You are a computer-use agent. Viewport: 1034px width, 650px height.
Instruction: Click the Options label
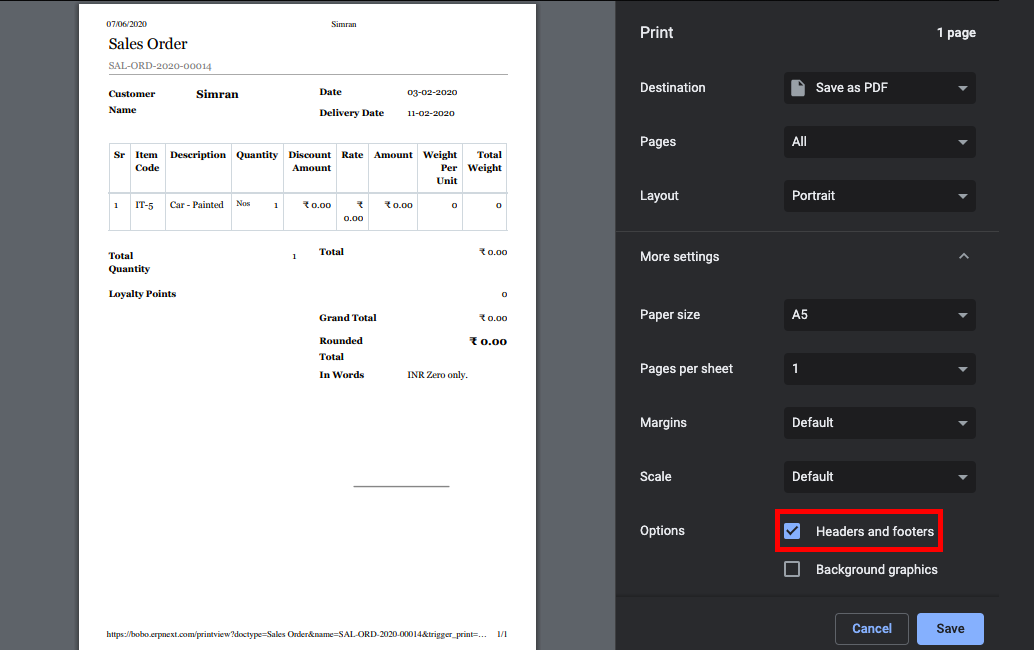(662, 531)
